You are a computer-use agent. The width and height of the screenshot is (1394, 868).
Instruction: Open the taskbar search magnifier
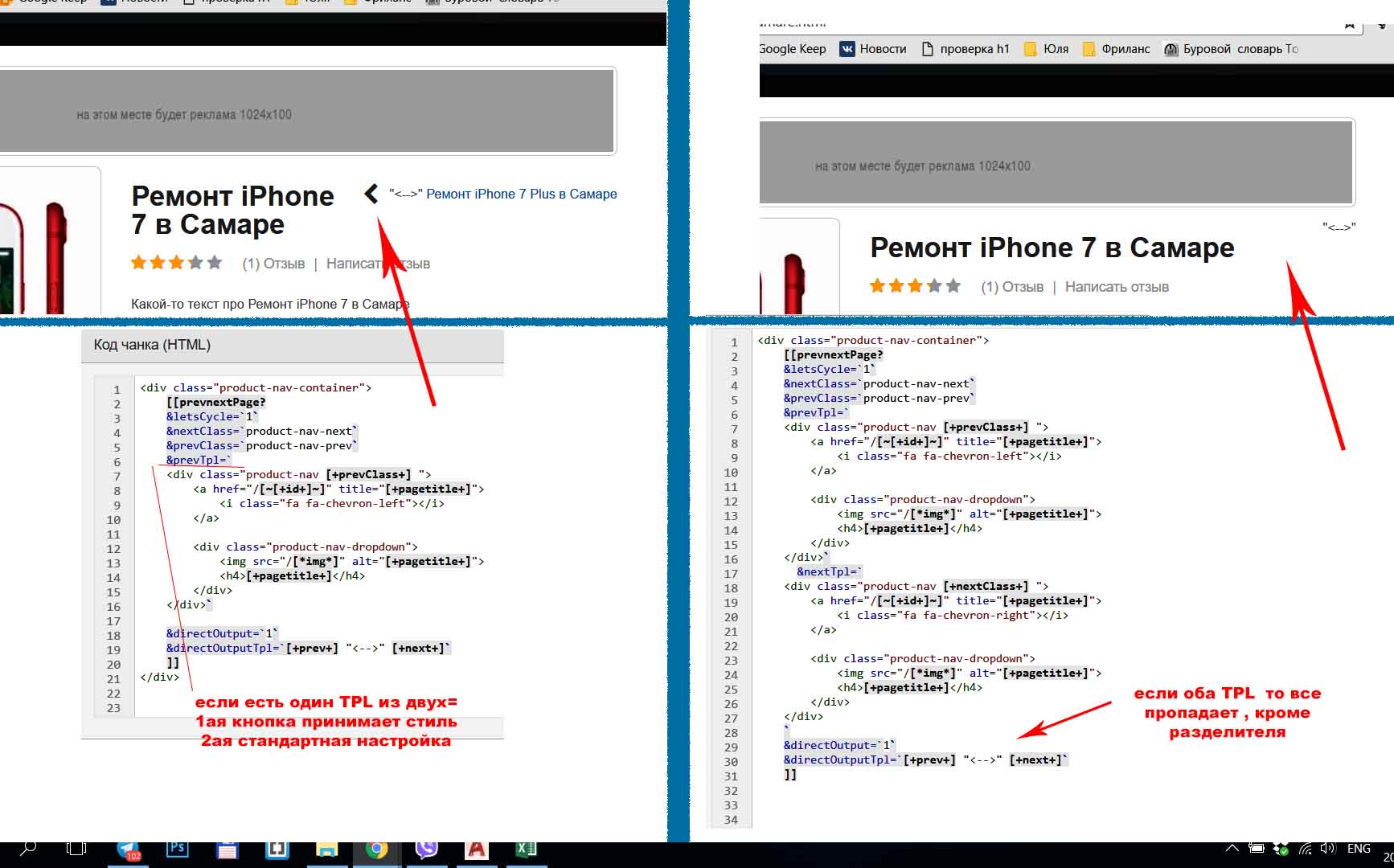[28, 849]
